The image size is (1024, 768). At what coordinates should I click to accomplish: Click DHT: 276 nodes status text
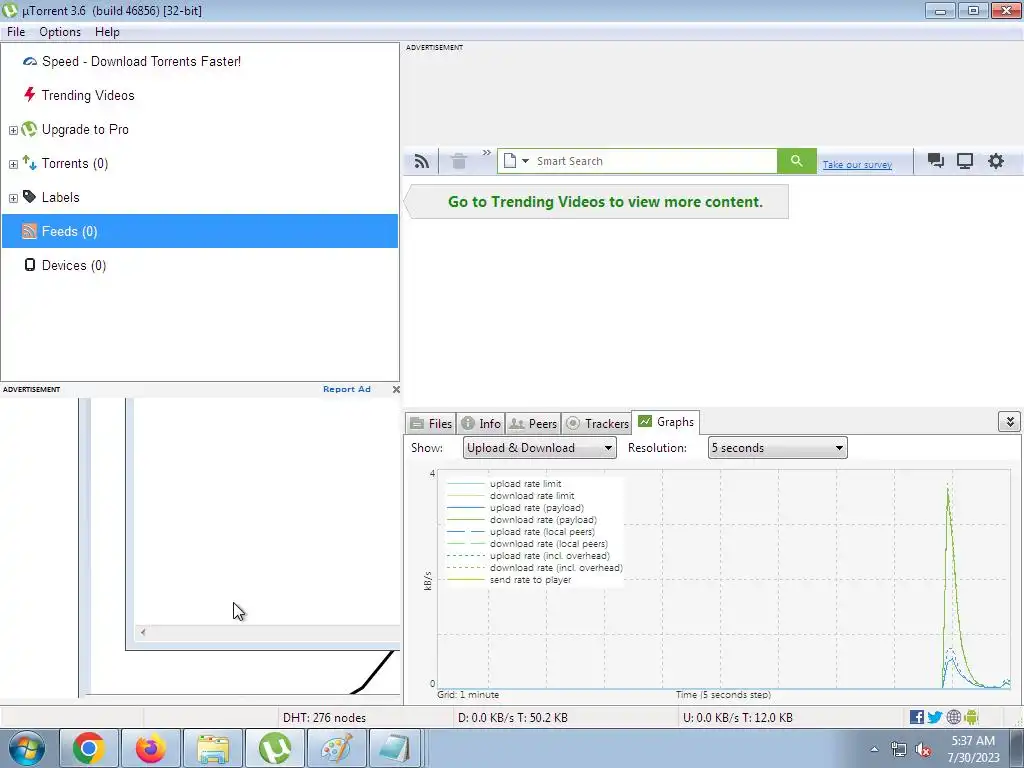(325, 718)
